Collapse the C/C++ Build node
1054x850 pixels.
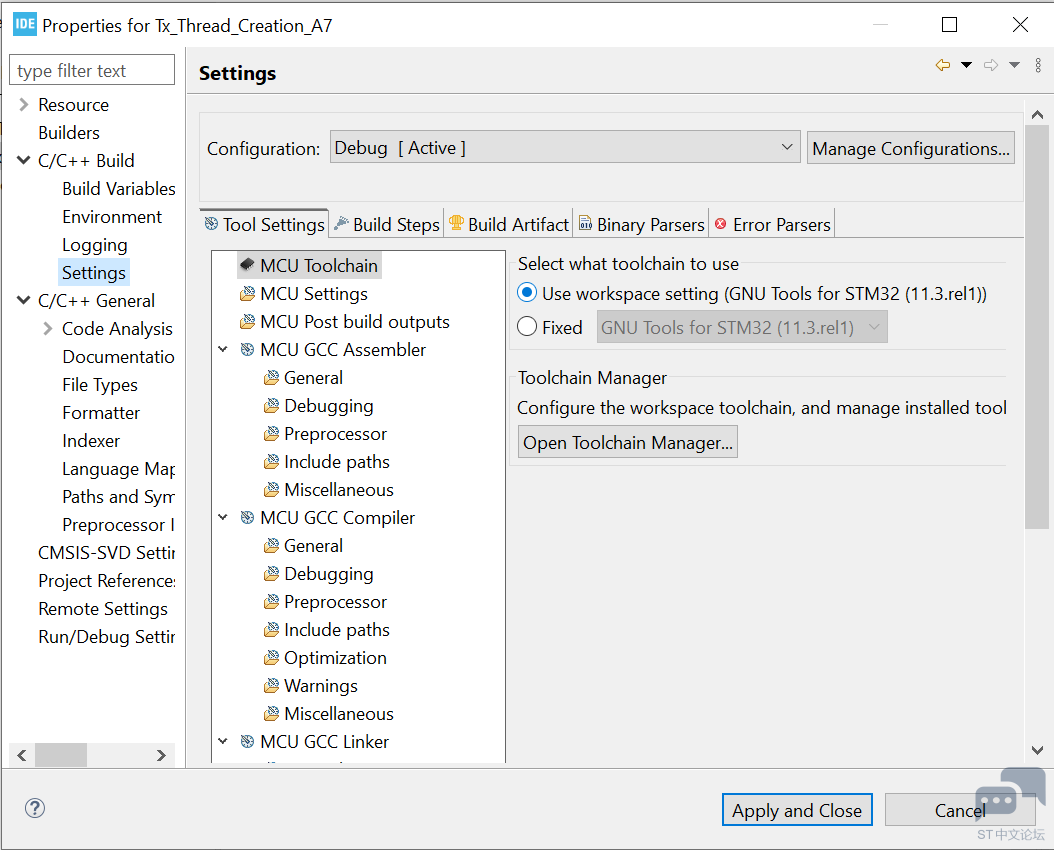[x=24, y=161]
